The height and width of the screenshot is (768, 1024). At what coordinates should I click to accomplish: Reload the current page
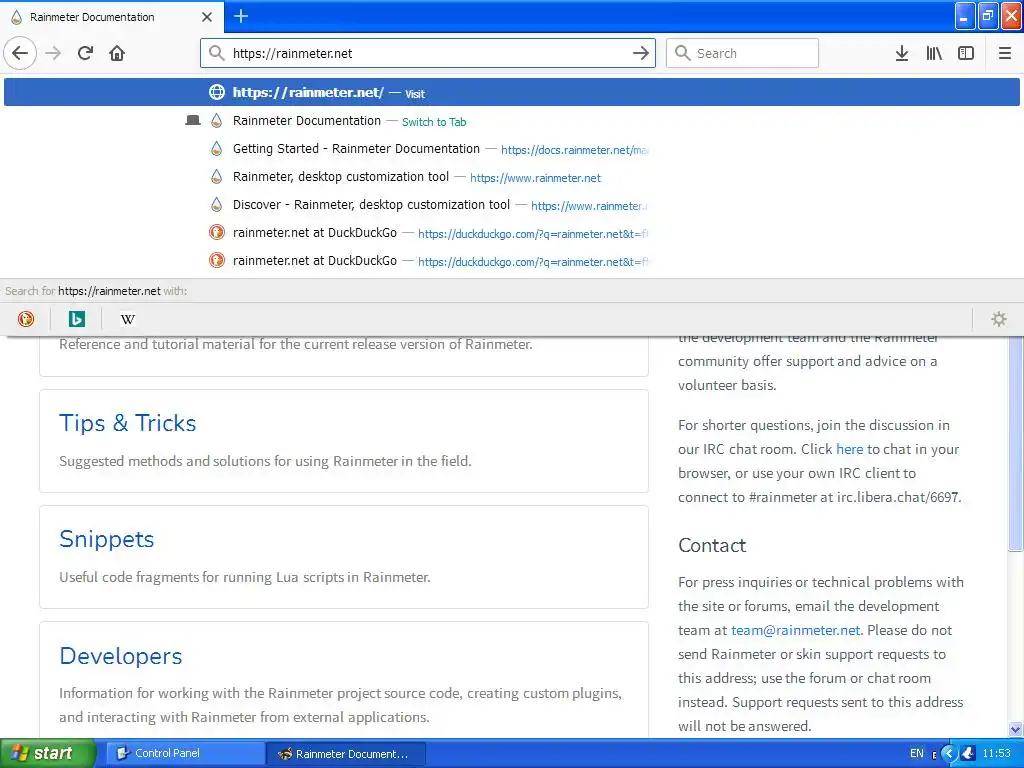86,53
